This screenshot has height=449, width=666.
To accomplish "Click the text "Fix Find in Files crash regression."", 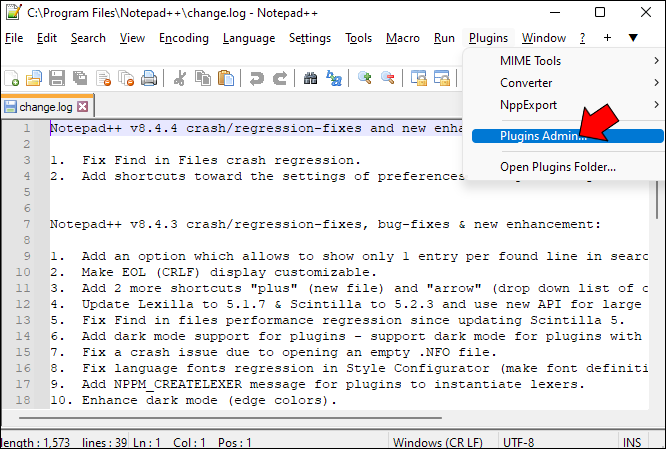I will tap(221, 160).
